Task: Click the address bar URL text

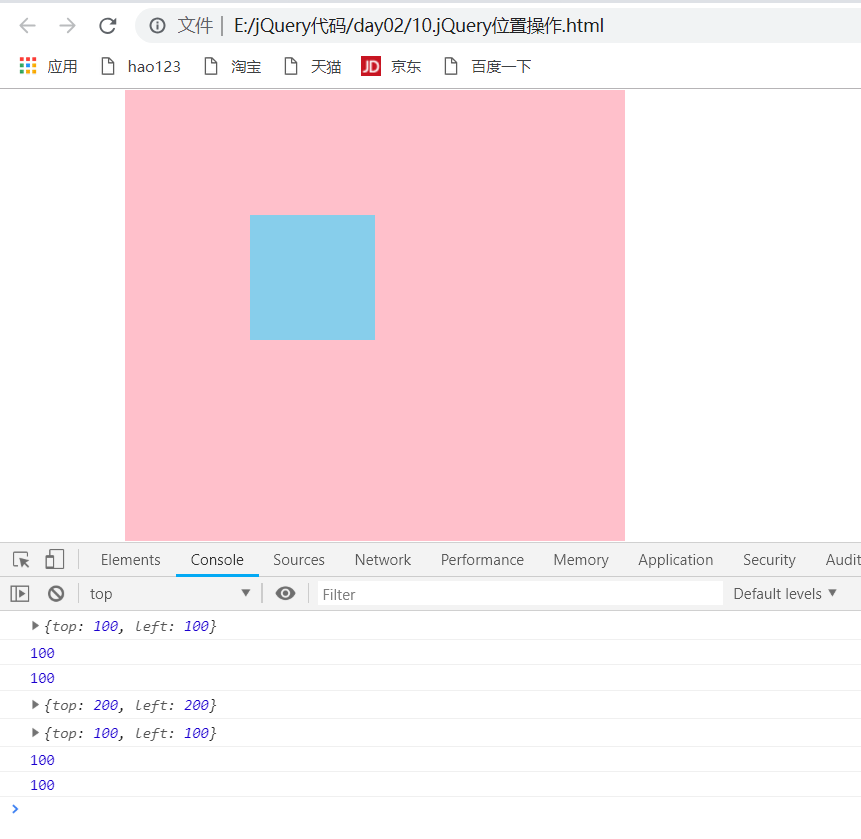Action: [x=418, y=26]
